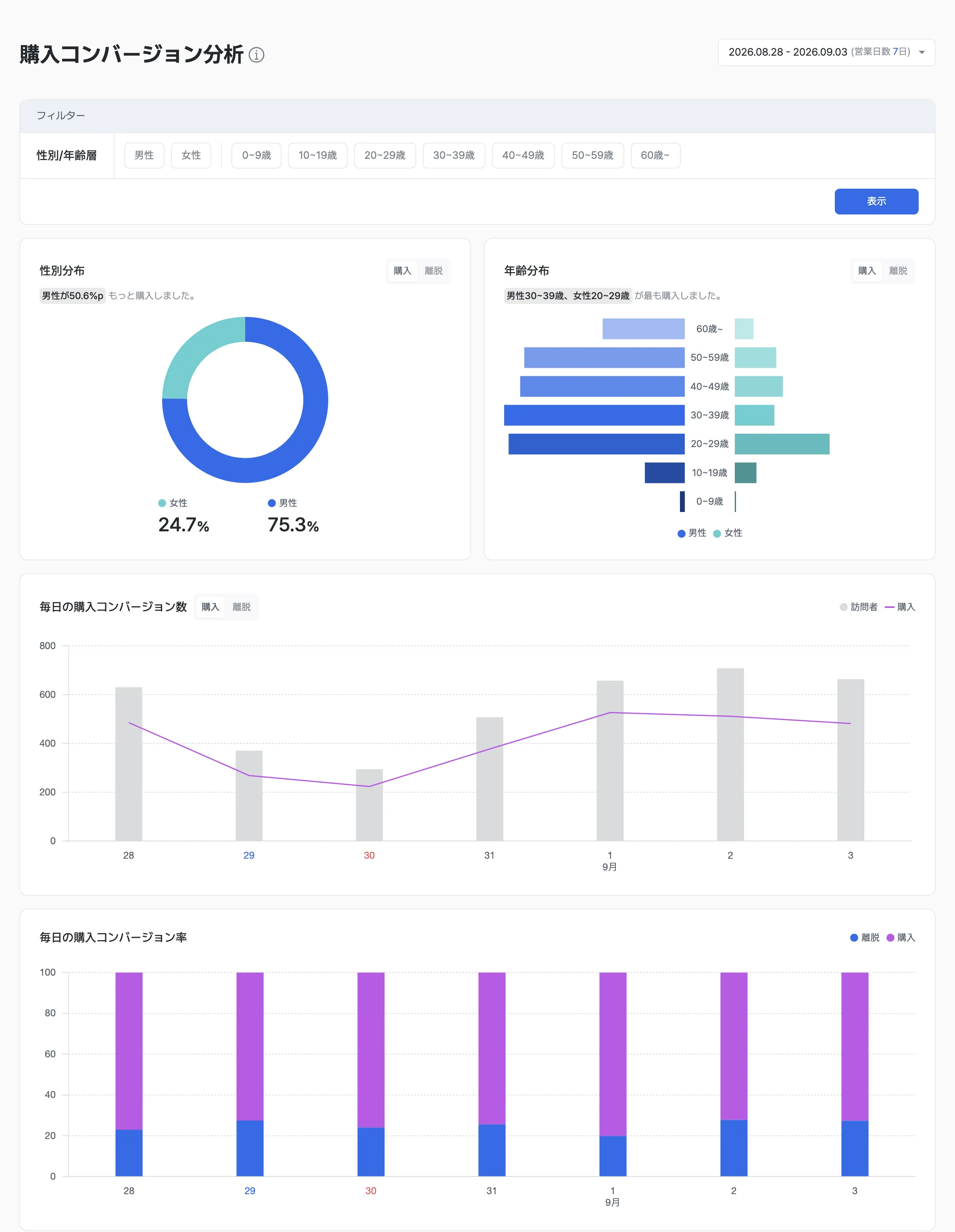Viewport: 955px width, 1232px height.
Task: Click the 男性 legend in the age distribution chart
Action: pyautogui.click(x=691, y=533)
